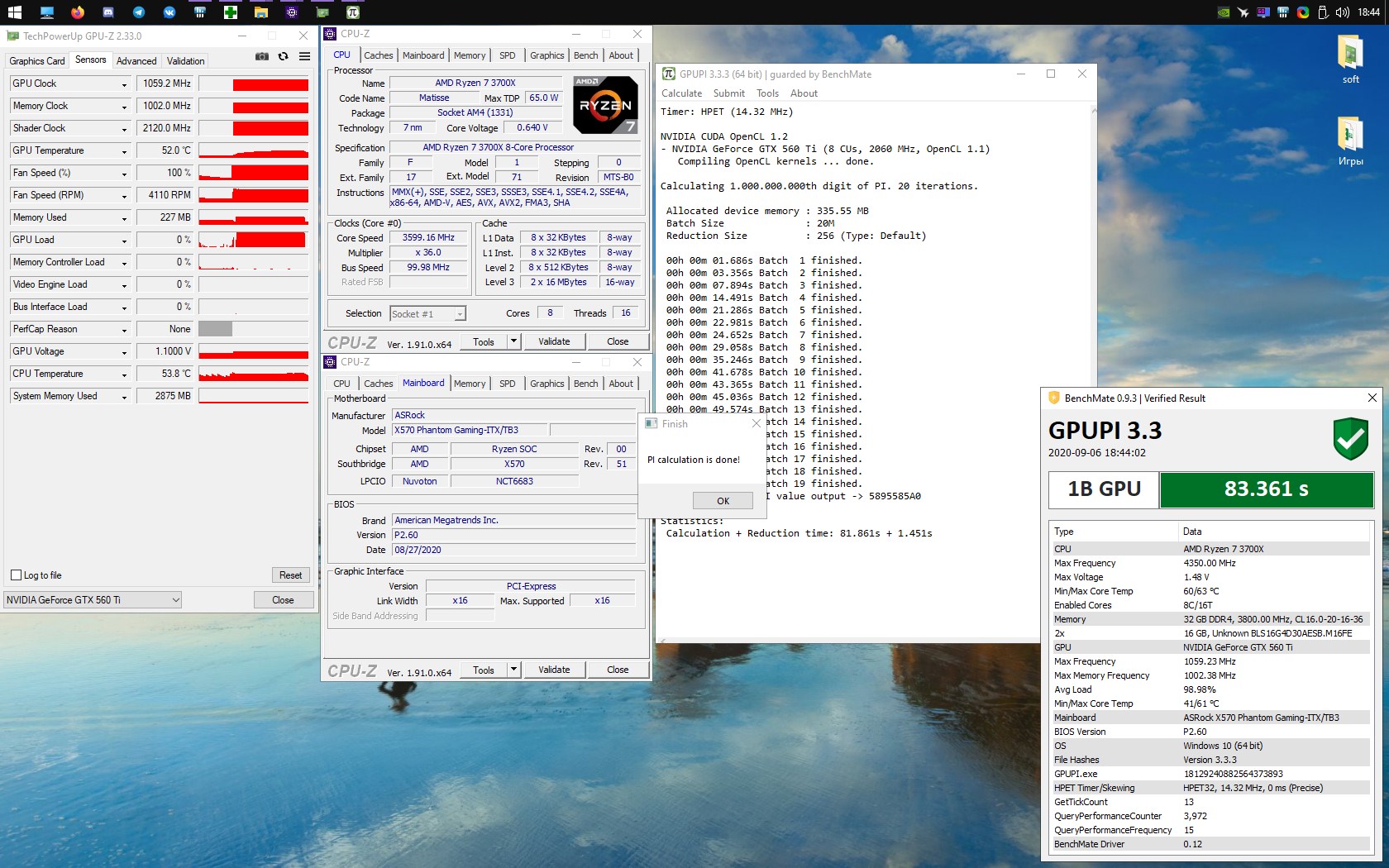Click the 3599.16 MHz Core Speed value
Viewport: 1389px width, 868px height.
pyautogui.click(x=428, y=238)
